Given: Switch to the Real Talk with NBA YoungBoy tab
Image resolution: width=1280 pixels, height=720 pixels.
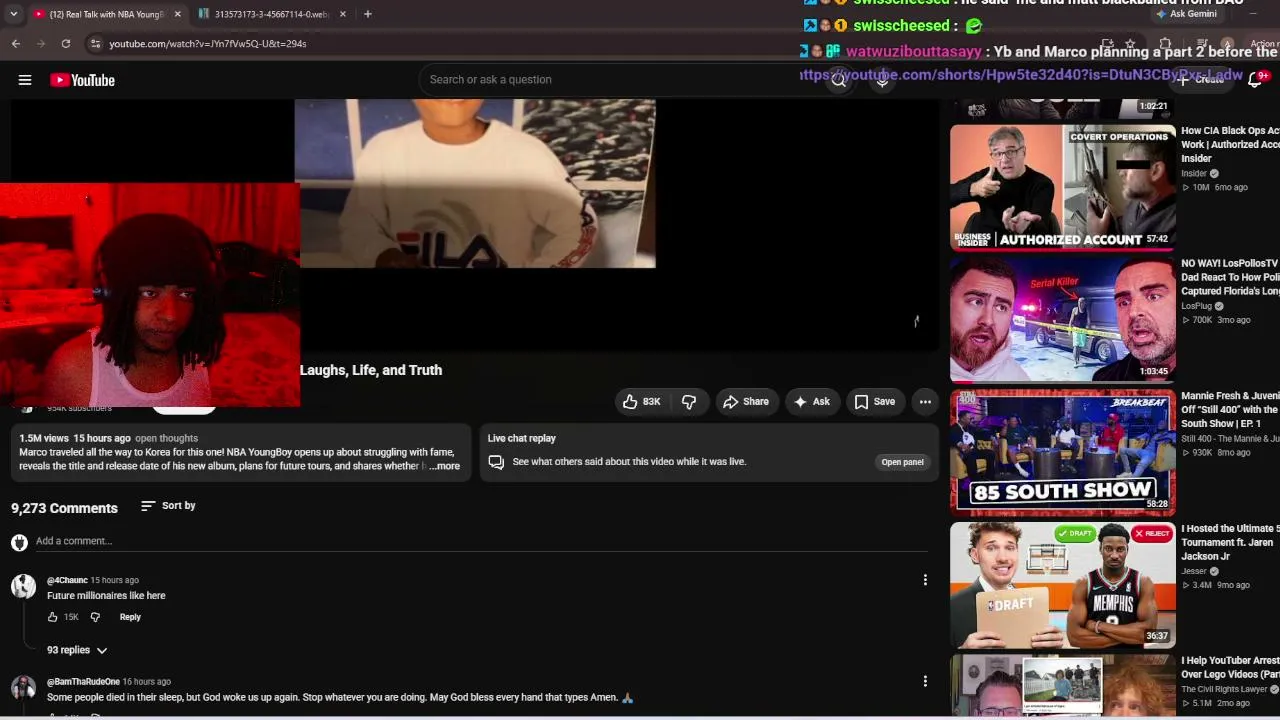Looking at the screenshot, I should click(107, 14).
